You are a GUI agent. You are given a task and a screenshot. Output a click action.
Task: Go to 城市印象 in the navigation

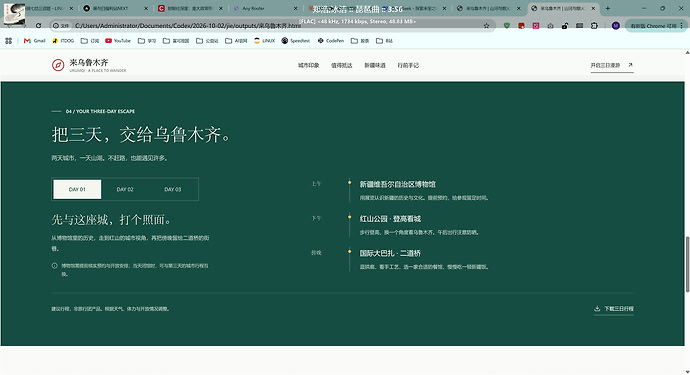click(308, 65)
